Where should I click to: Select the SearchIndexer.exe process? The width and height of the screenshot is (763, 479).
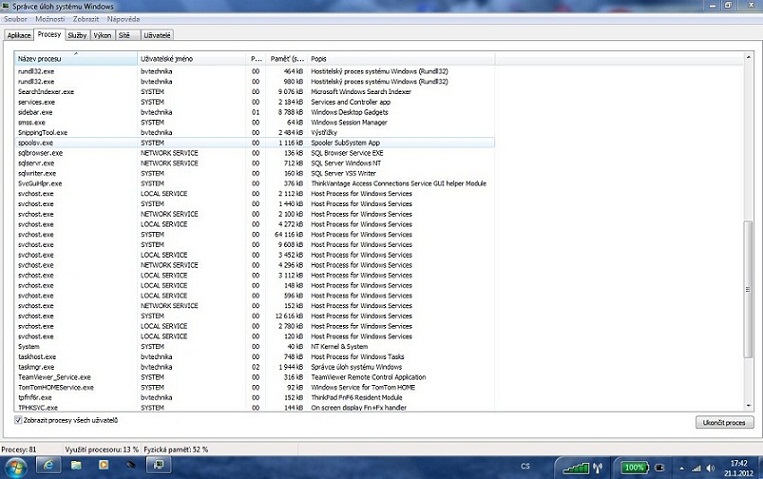pyautogui.click(x=255, y=92)
